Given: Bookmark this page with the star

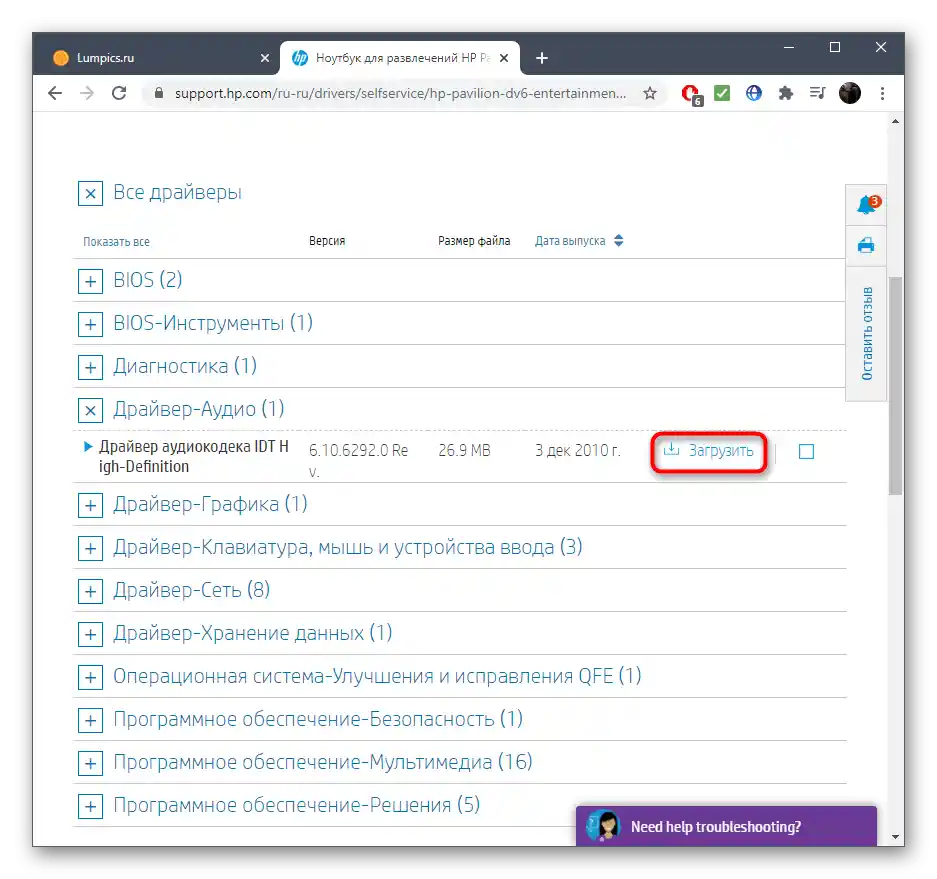Looking at the screenshot, I should [x=650, y=93].
